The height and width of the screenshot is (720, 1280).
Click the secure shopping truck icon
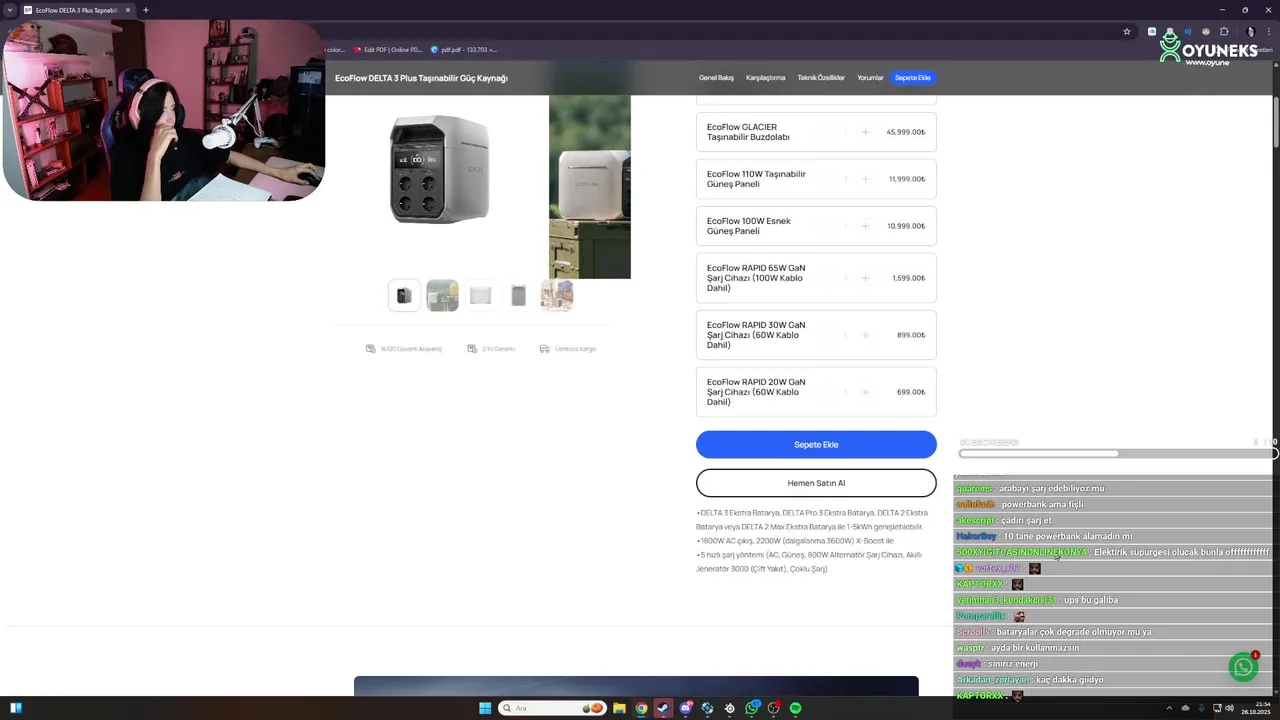371,349
